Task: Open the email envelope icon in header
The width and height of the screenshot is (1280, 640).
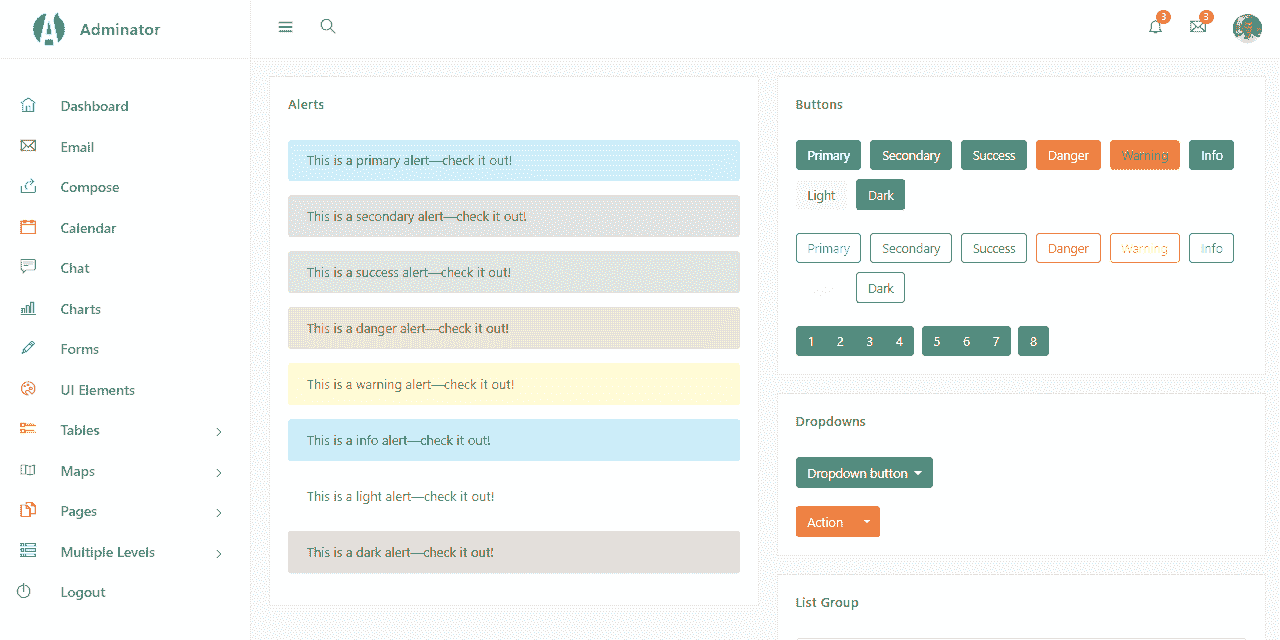Action: point(1198,27)
